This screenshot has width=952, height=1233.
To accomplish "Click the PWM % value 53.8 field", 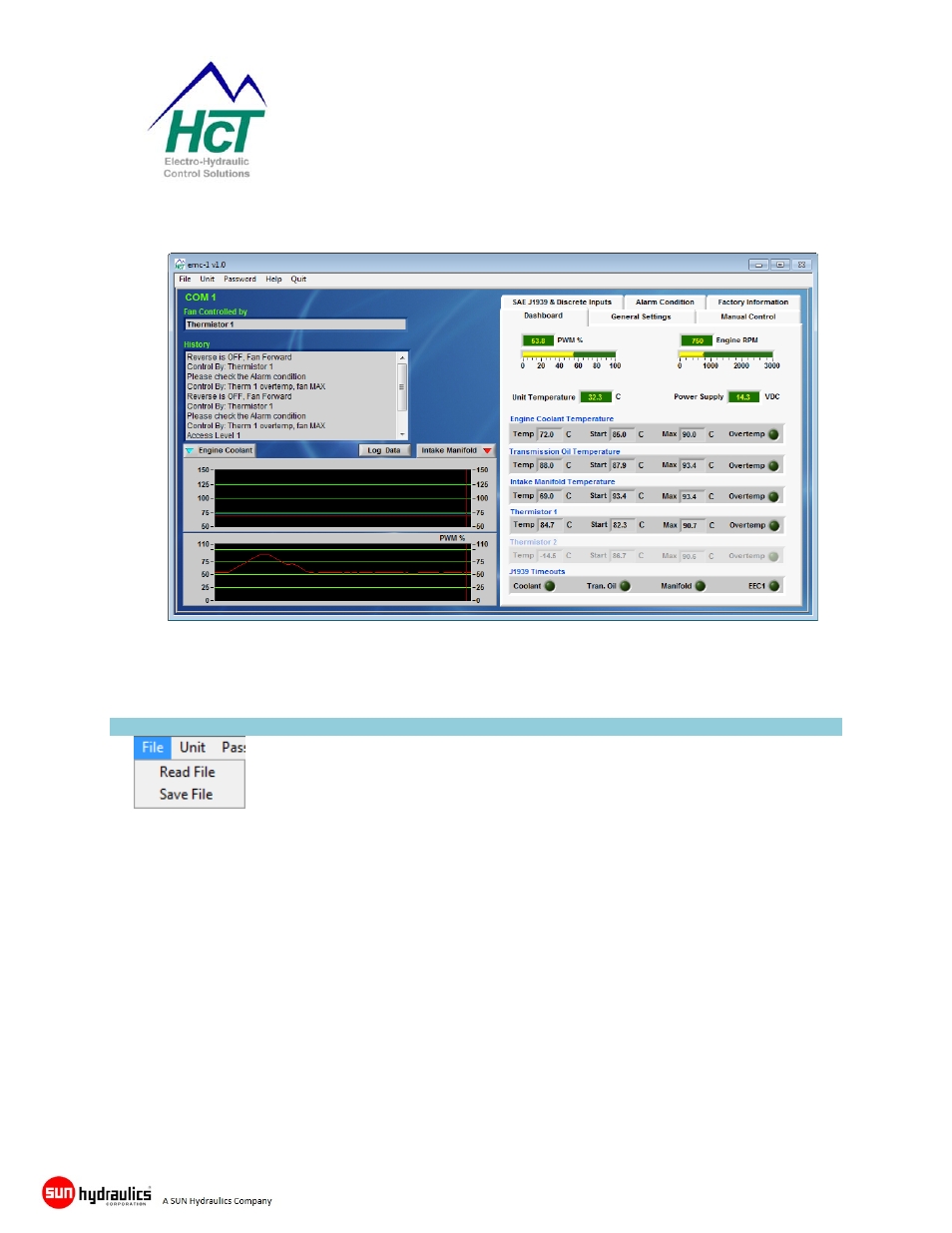I will (x=538, y=340).
